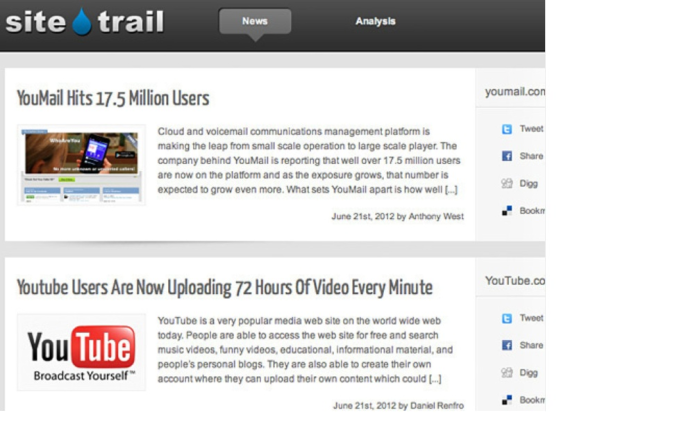
Task: Open the YouTube Broadcast Yourself logo thumbnail
Action: (81, 352)
